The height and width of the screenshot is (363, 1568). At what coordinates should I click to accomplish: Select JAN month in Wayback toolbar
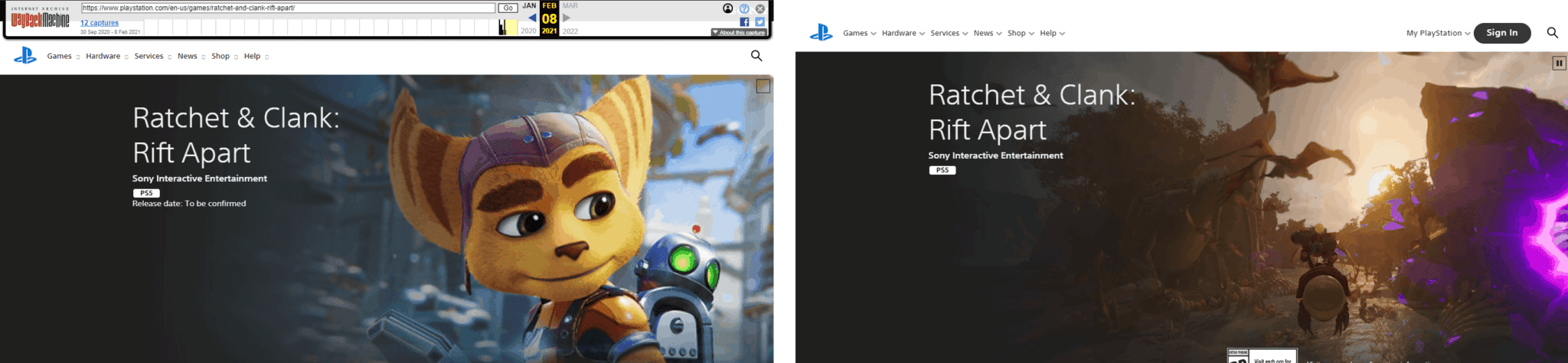[x=529, y=5]
